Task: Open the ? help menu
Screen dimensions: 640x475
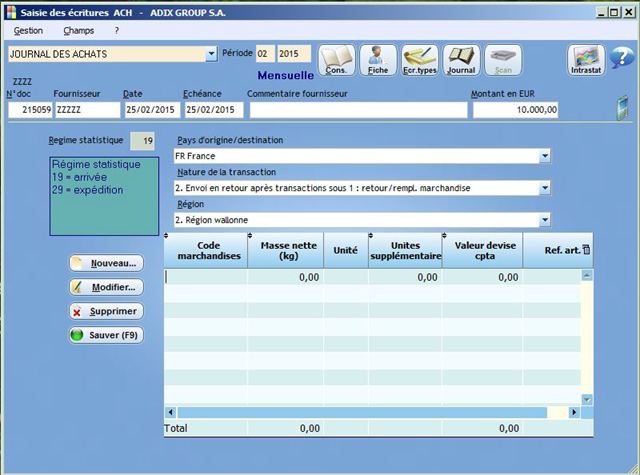Action: (x=117, y=31)
